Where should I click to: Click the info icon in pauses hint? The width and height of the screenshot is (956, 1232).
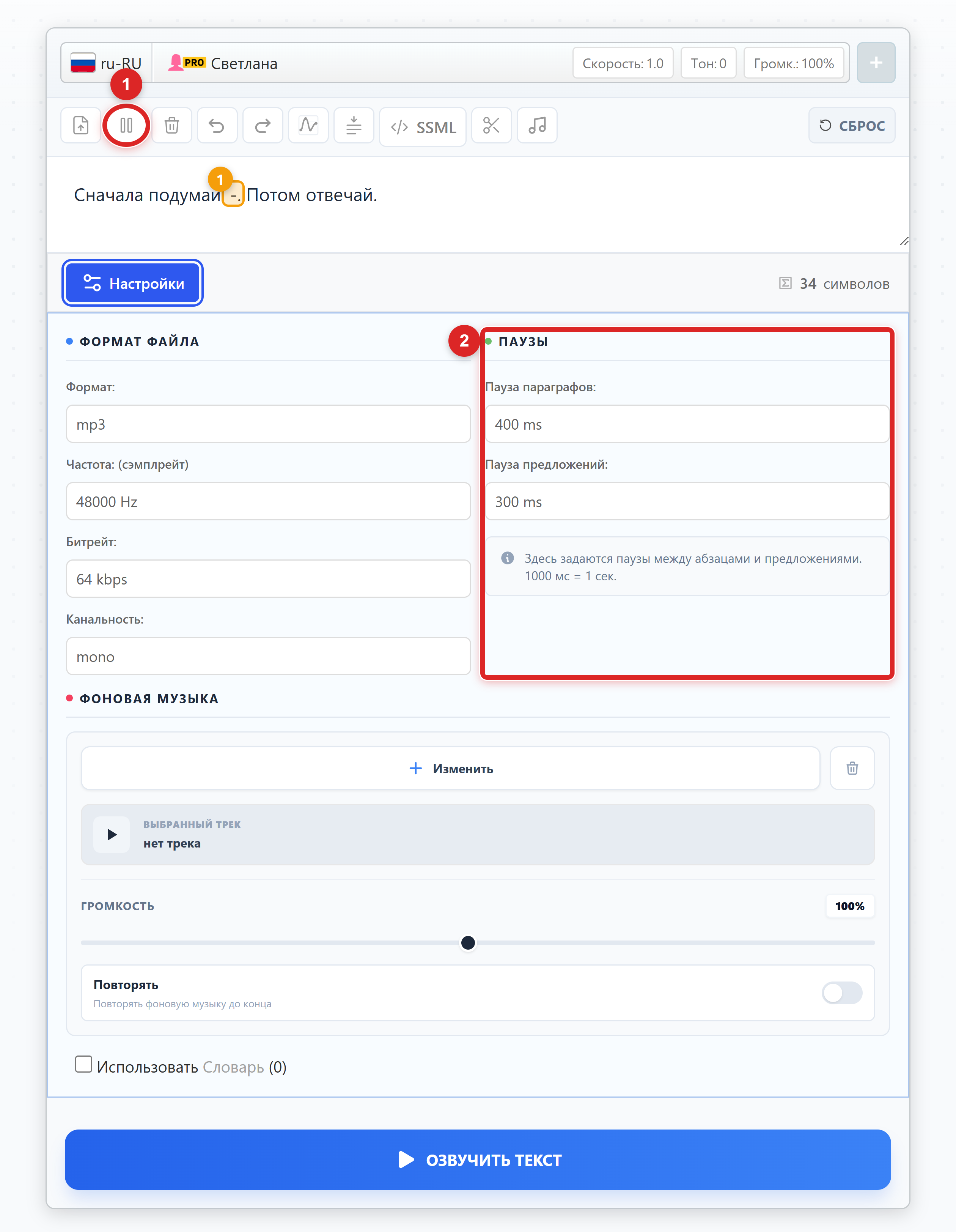(507, 558)
